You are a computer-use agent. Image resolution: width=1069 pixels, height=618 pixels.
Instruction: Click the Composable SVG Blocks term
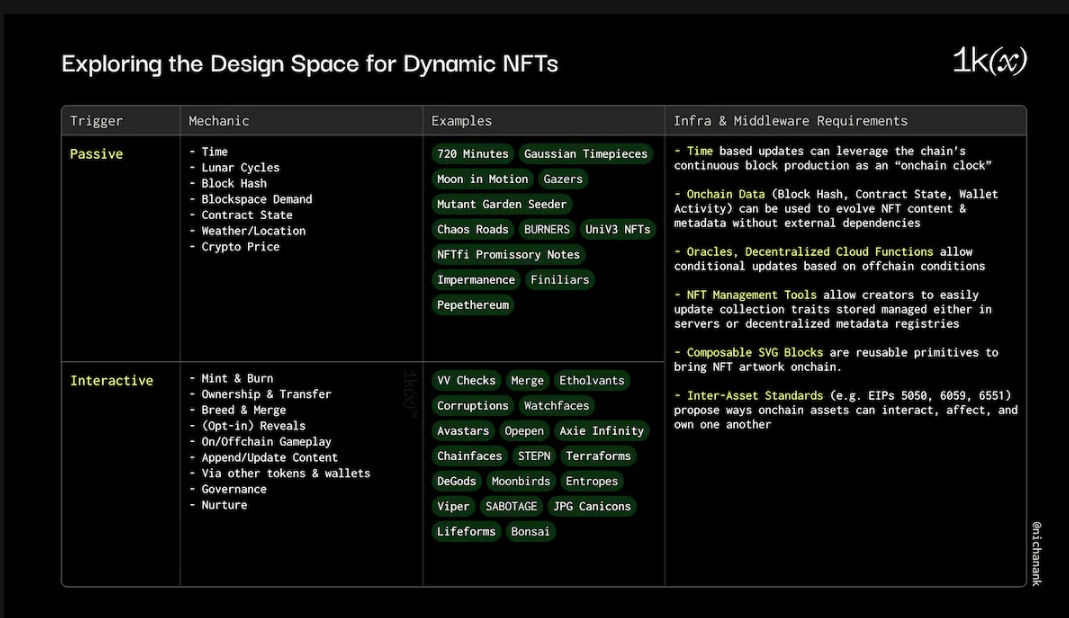pos(755,353)
